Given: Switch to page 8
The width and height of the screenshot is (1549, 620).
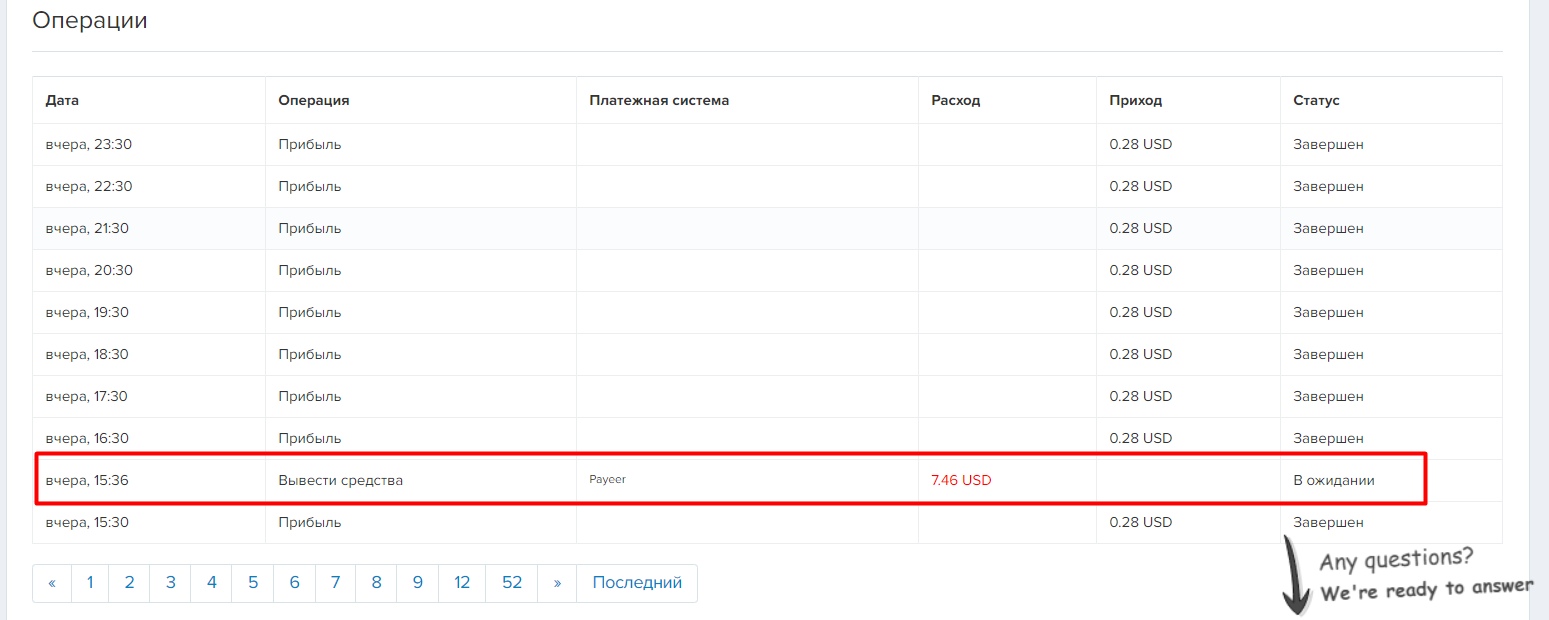Looking at the screenshot, I should pyautogui.click(x=376, y=583).
